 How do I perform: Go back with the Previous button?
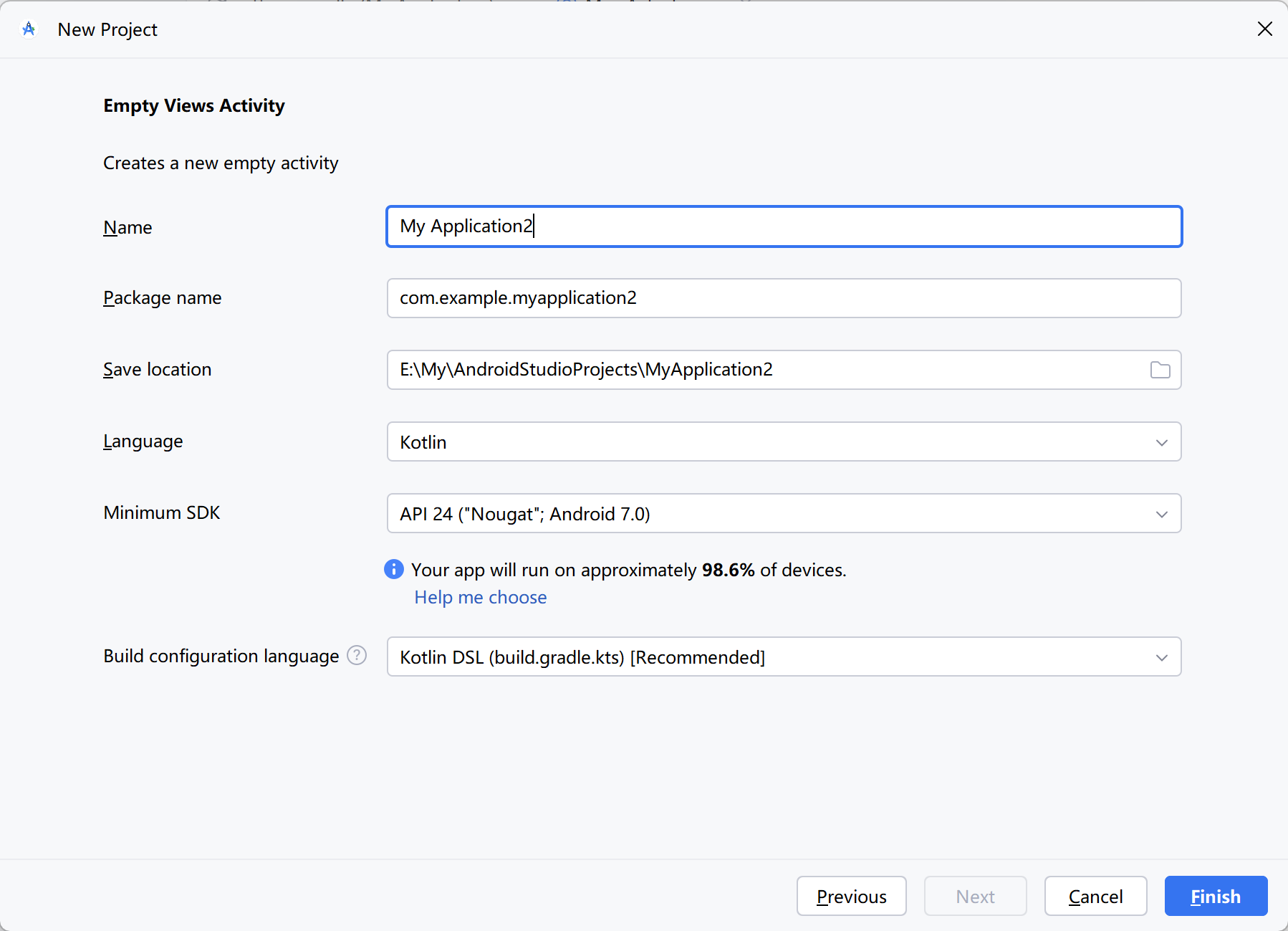[851, 896]
